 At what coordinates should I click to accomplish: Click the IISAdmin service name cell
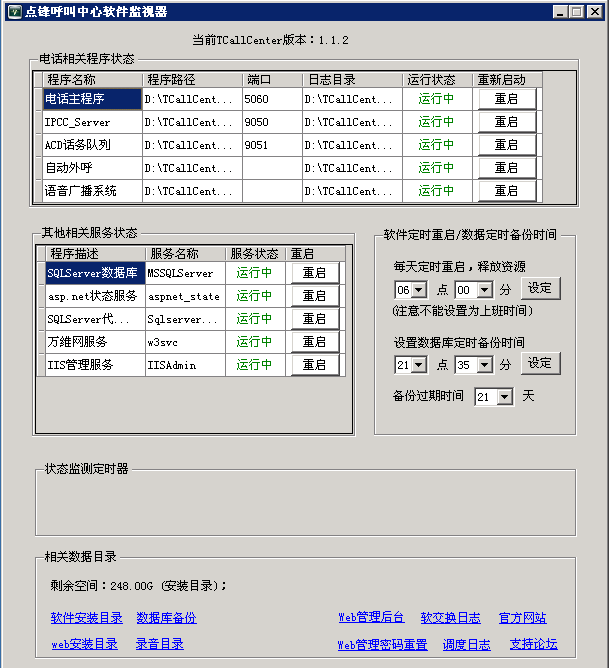coord(185,365)
